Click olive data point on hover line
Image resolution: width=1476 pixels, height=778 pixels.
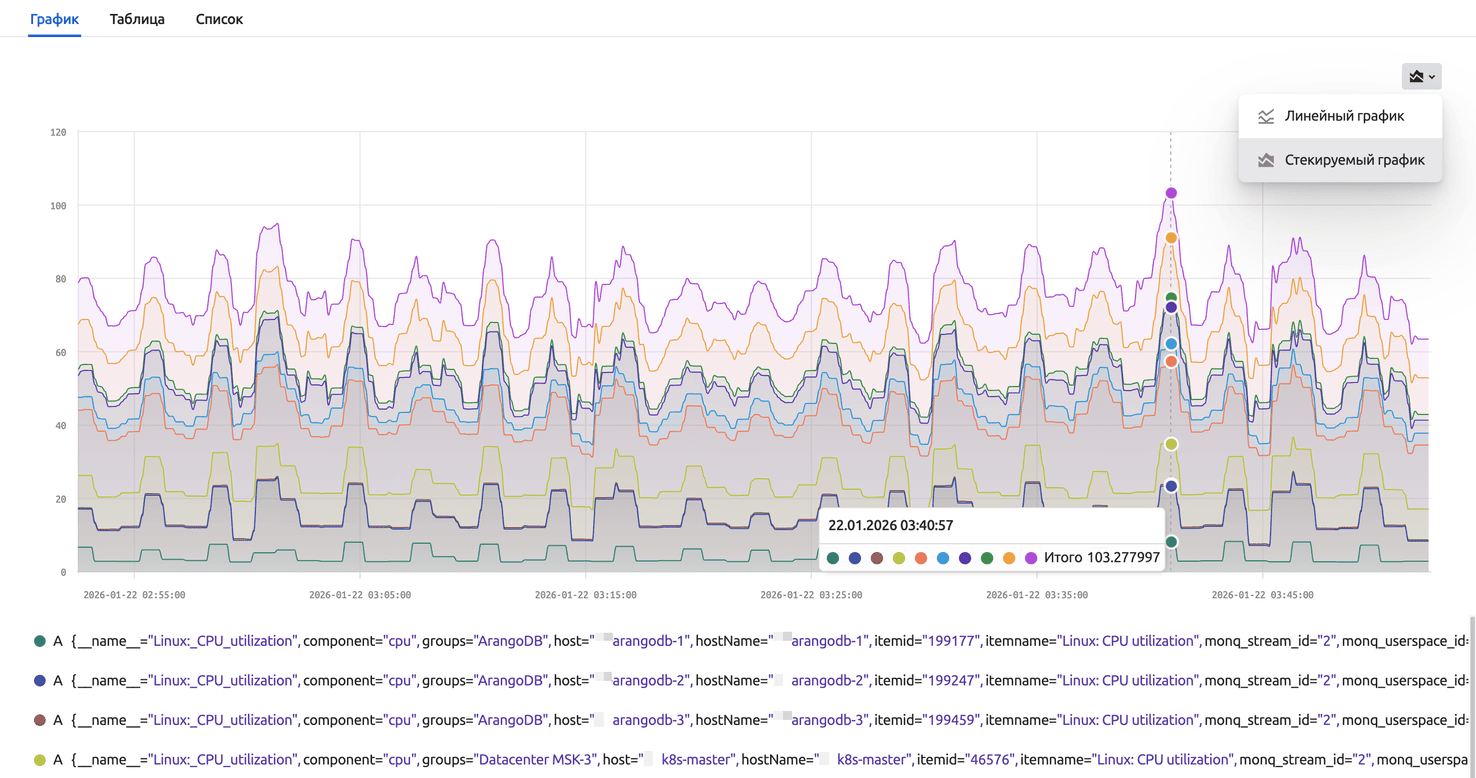(x=1171, y=444)
